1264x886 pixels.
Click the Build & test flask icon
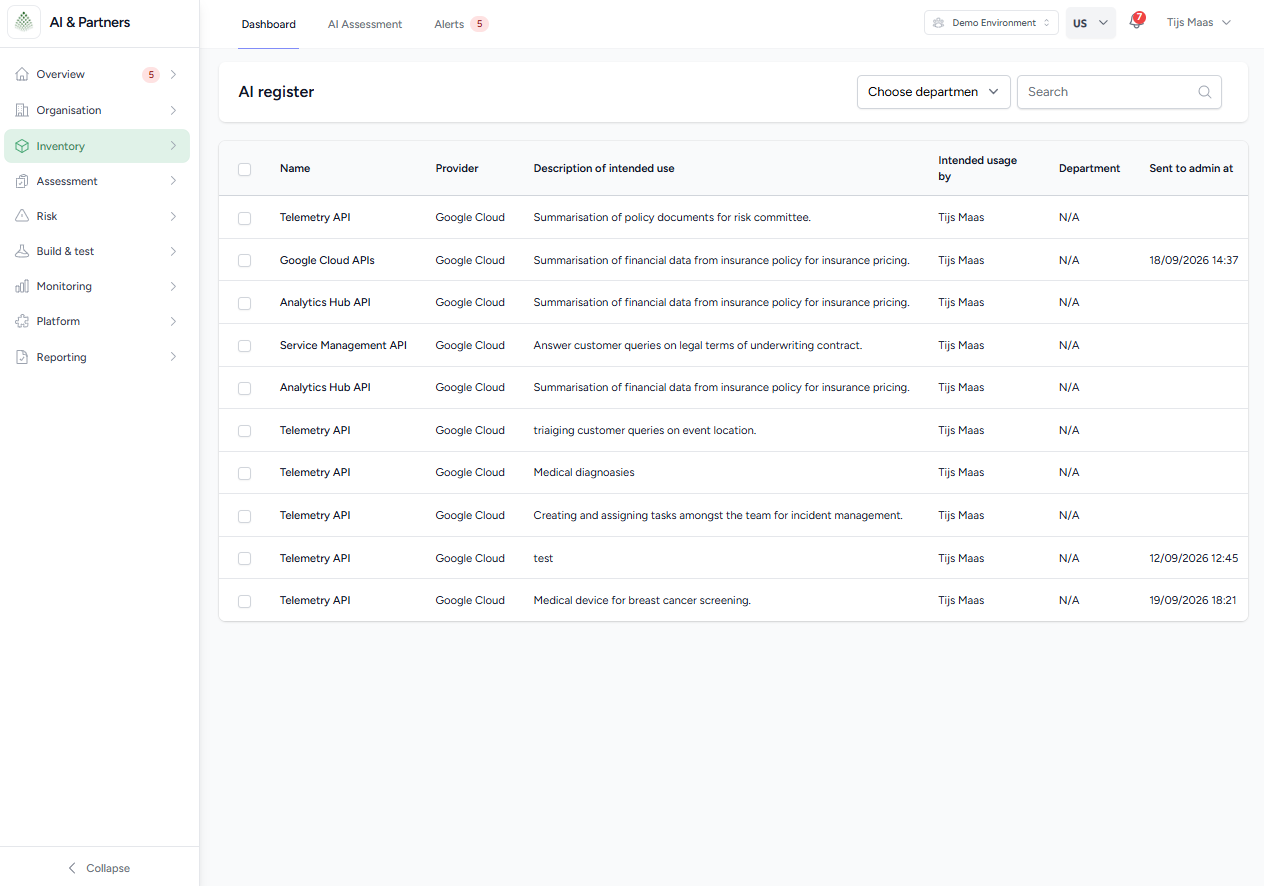22,251
